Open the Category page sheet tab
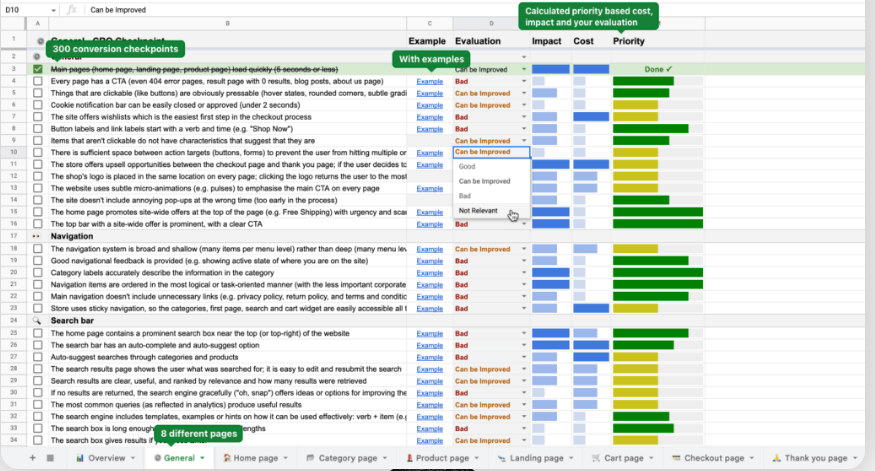 [x=347, y=458]
